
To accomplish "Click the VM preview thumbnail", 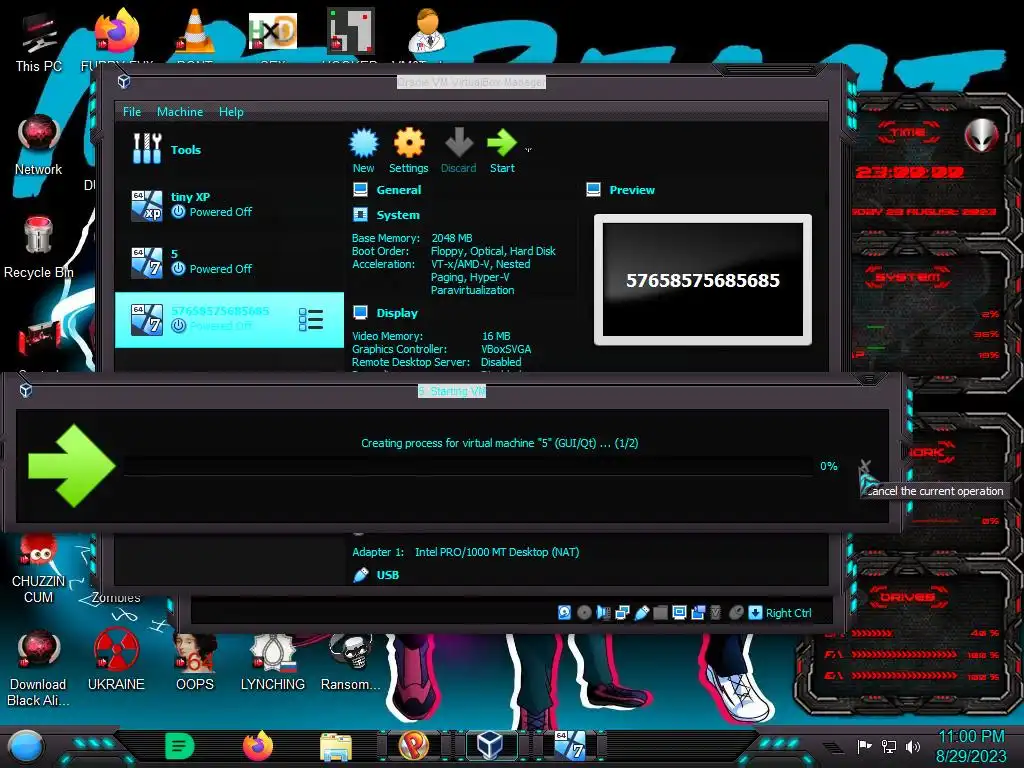I will [703, 280].
